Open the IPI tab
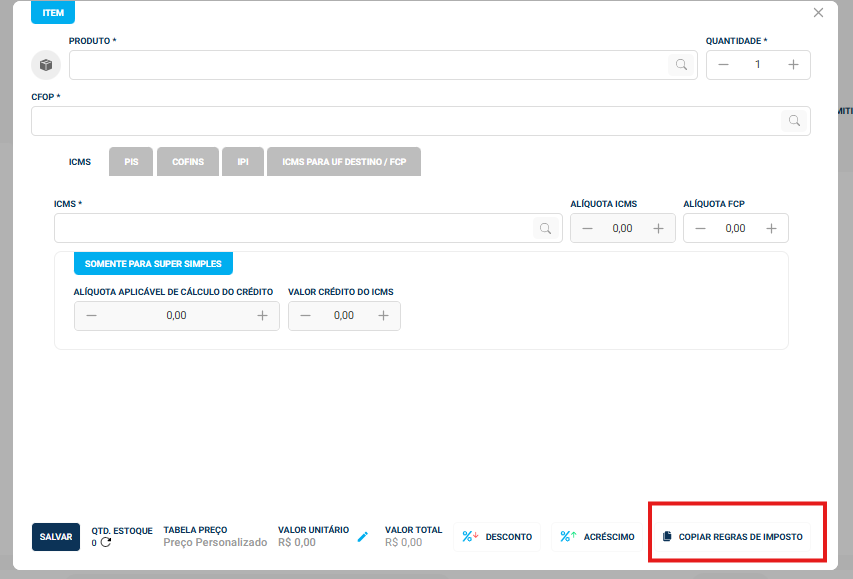The width and height of the screenshot is (853, 579). pyautogui.click(x=243, y=161)
